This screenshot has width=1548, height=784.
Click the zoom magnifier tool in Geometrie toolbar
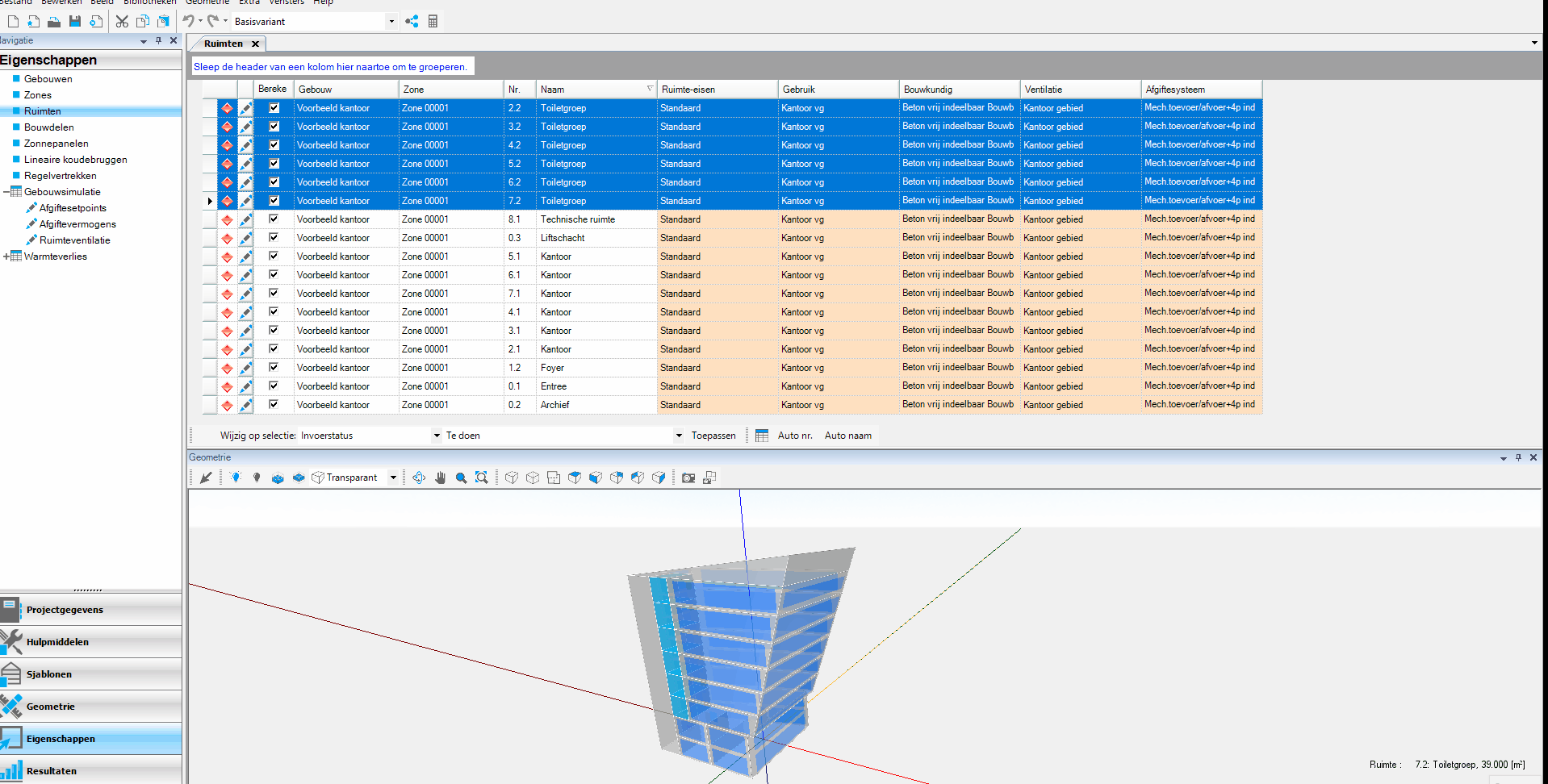click(x=461, y=477)
